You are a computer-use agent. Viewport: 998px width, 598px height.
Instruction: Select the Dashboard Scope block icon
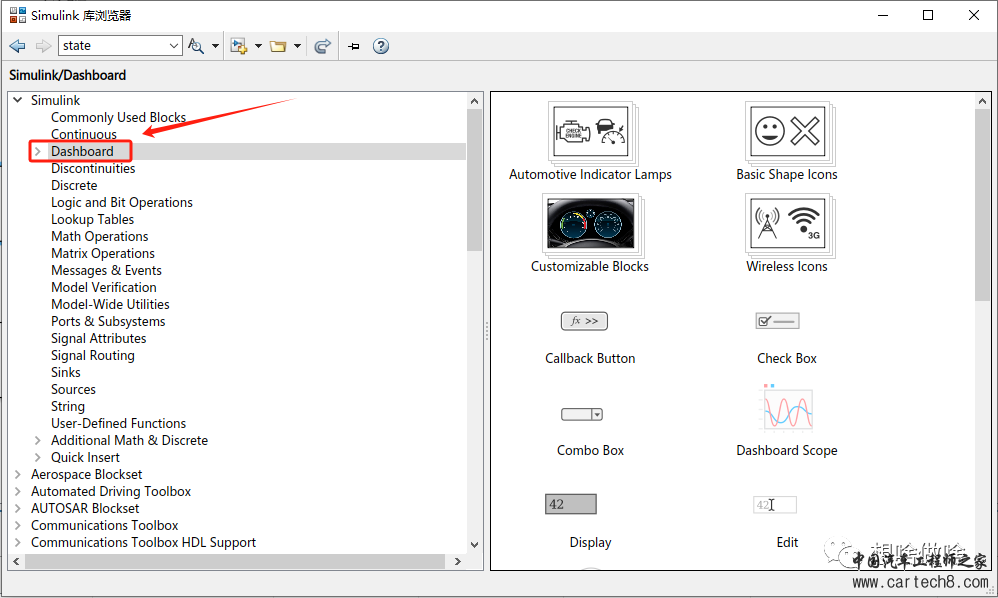(x=787, y=408)
